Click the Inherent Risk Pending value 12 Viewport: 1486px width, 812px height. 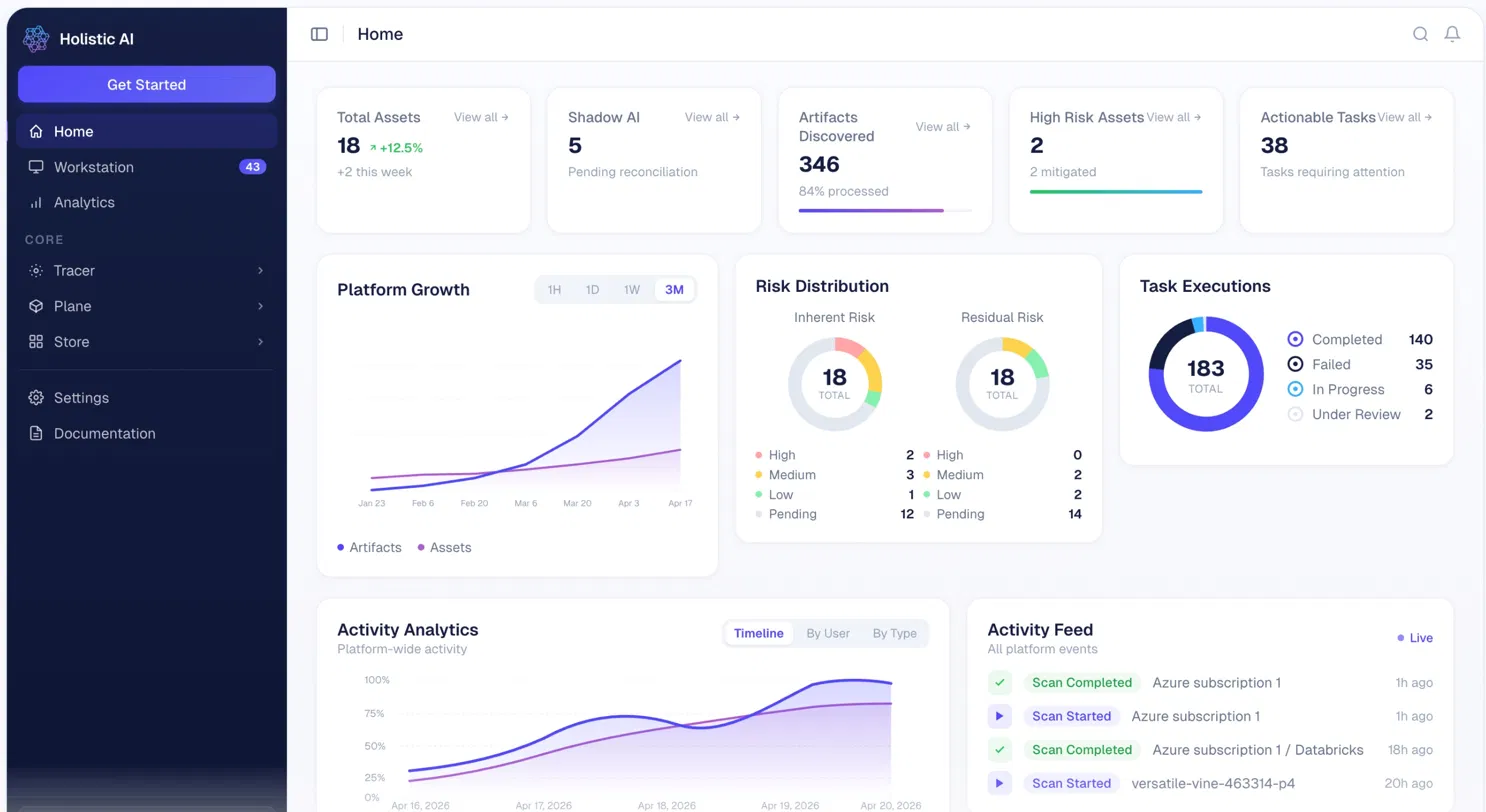907,514
